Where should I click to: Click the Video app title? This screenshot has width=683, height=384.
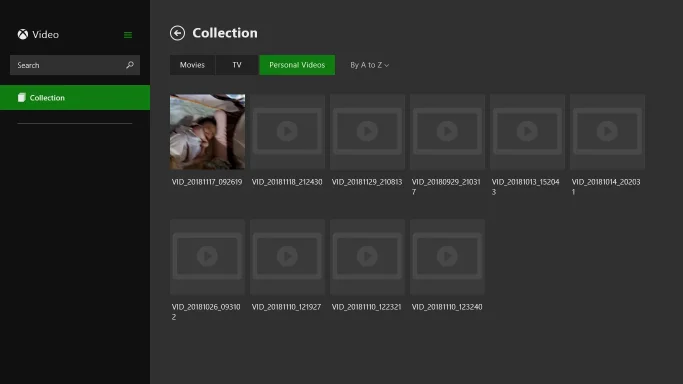45,35
